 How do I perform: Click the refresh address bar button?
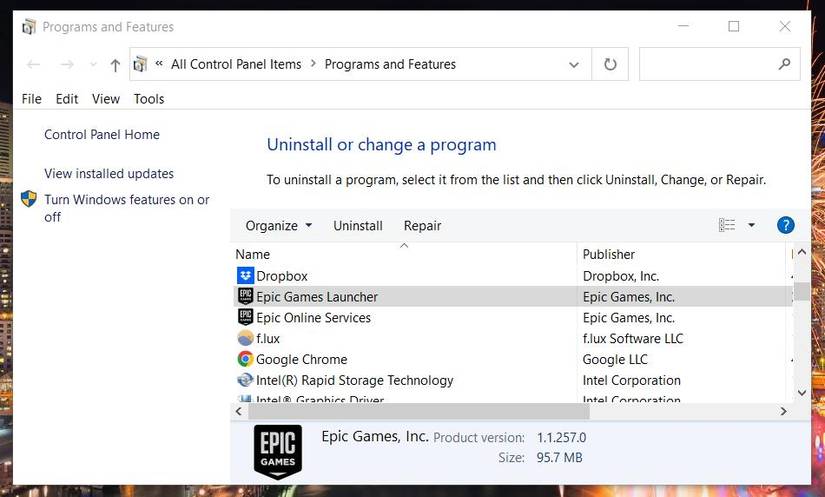click(x=610, y=64)
